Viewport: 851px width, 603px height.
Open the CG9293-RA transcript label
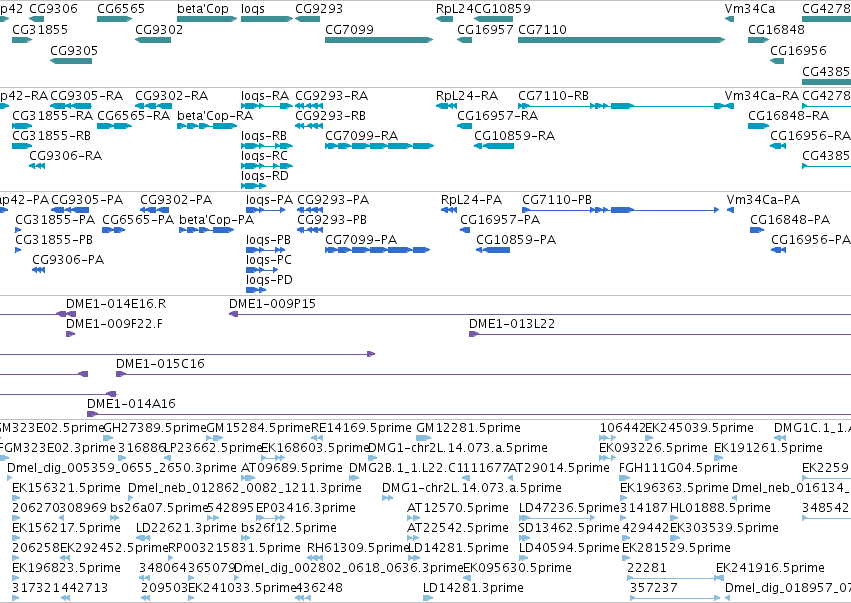click(332, 96)
